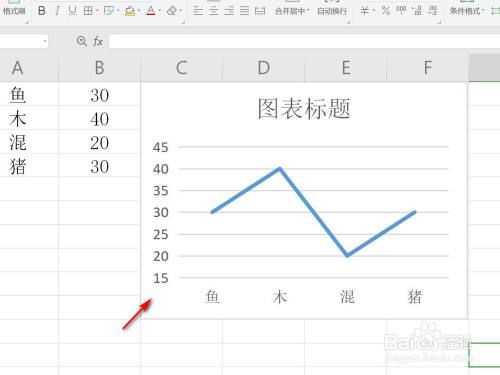The width and height of the screenshot is (500, 375).
Task: Open cell style dropdown arrow
Action: 118,11
